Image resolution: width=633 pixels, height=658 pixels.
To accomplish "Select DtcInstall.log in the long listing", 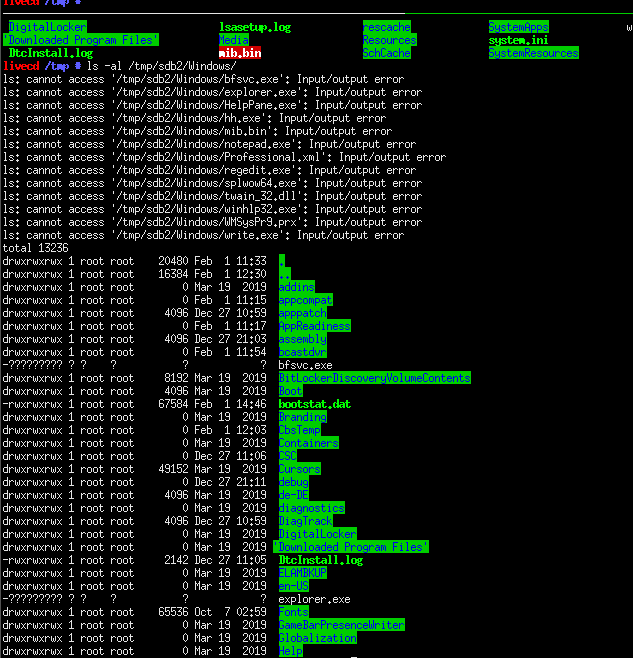I will [x=321, y=561].
